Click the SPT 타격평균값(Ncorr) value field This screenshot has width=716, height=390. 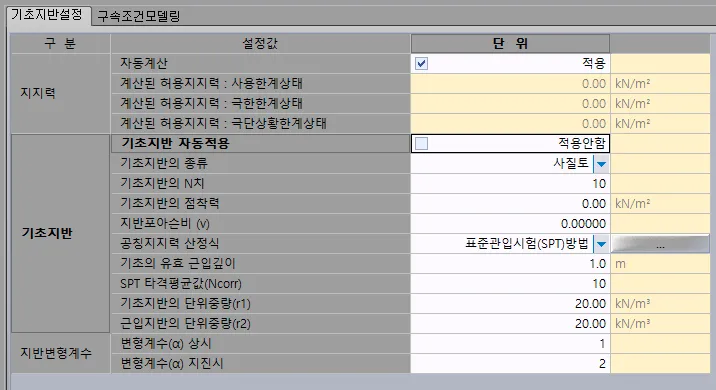510,284
